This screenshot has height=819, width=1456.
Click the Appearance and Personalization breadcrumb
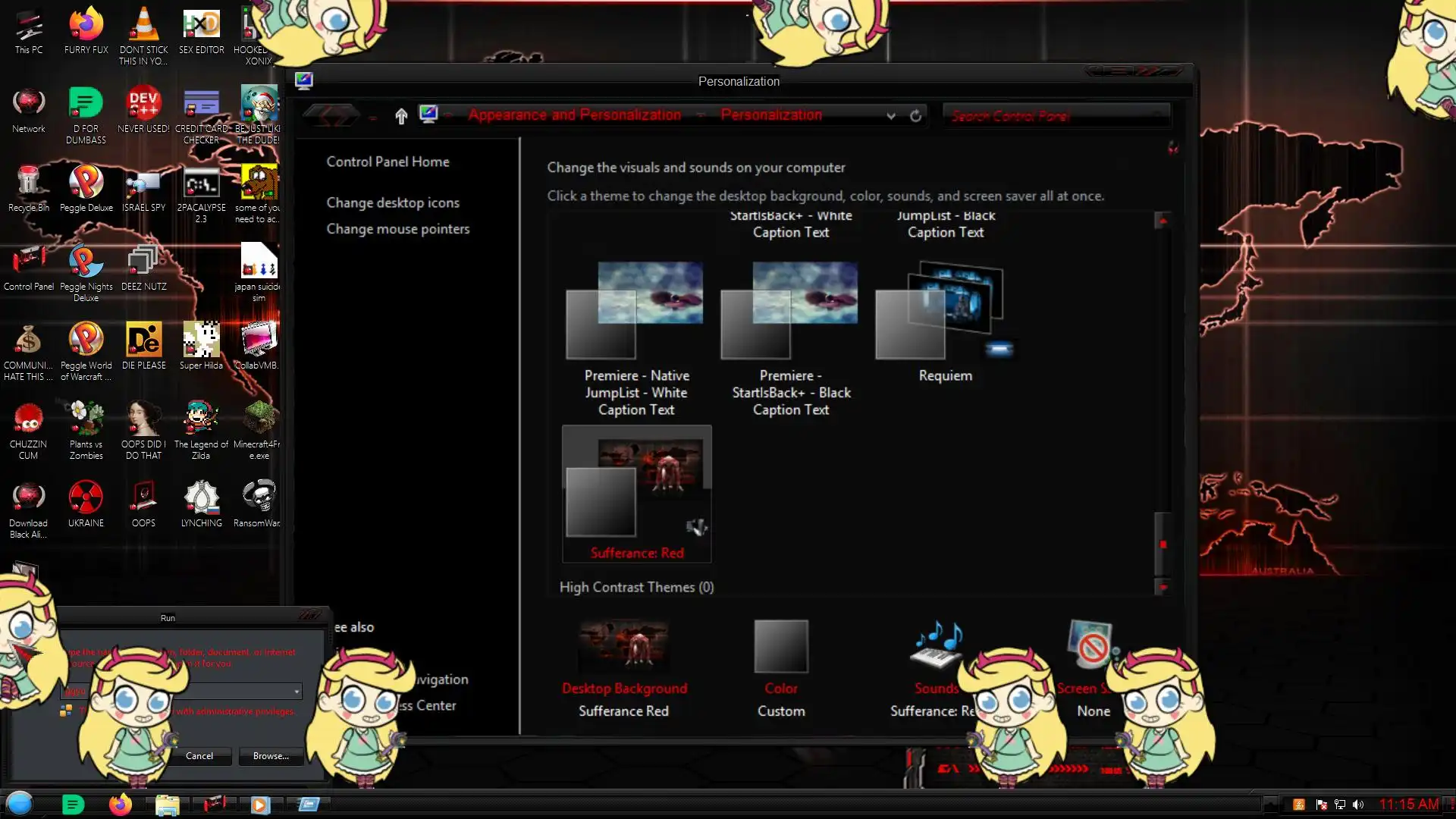click(x=574, y=115)
